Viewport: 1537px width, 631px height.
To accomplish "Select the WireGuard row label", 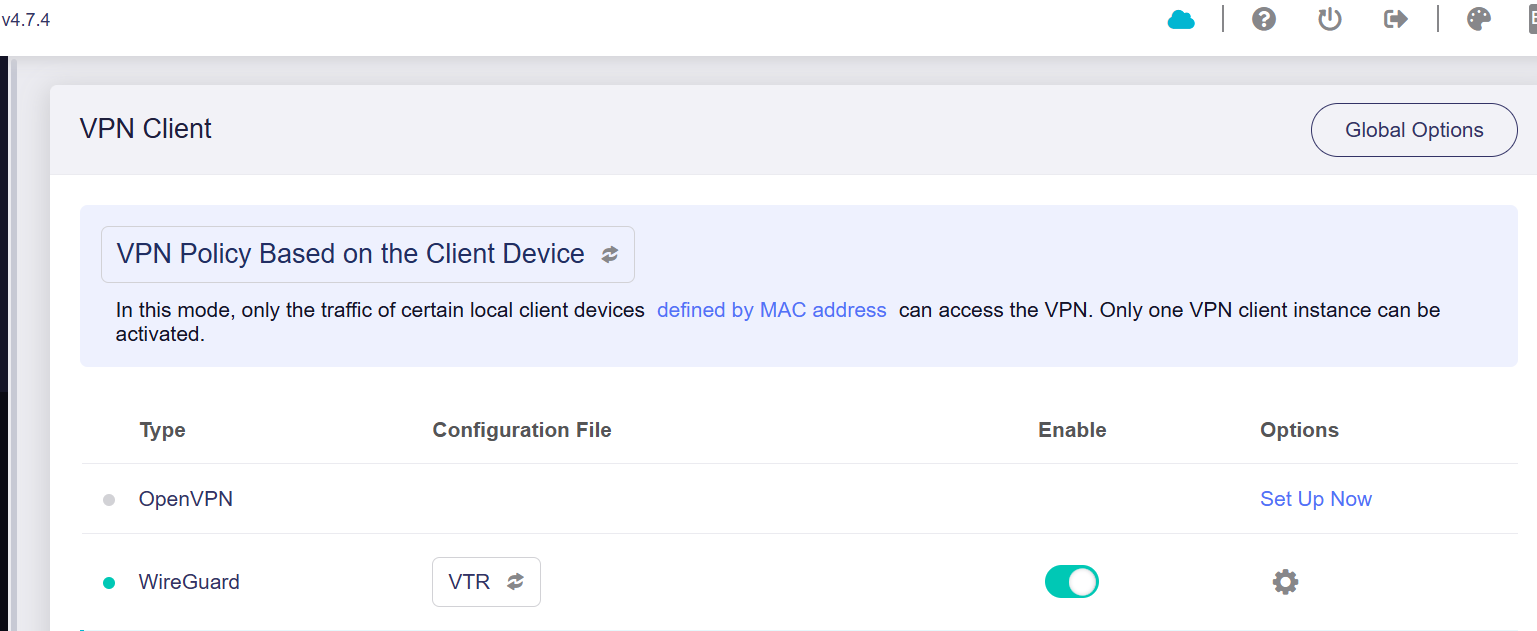I will point(189,582).
